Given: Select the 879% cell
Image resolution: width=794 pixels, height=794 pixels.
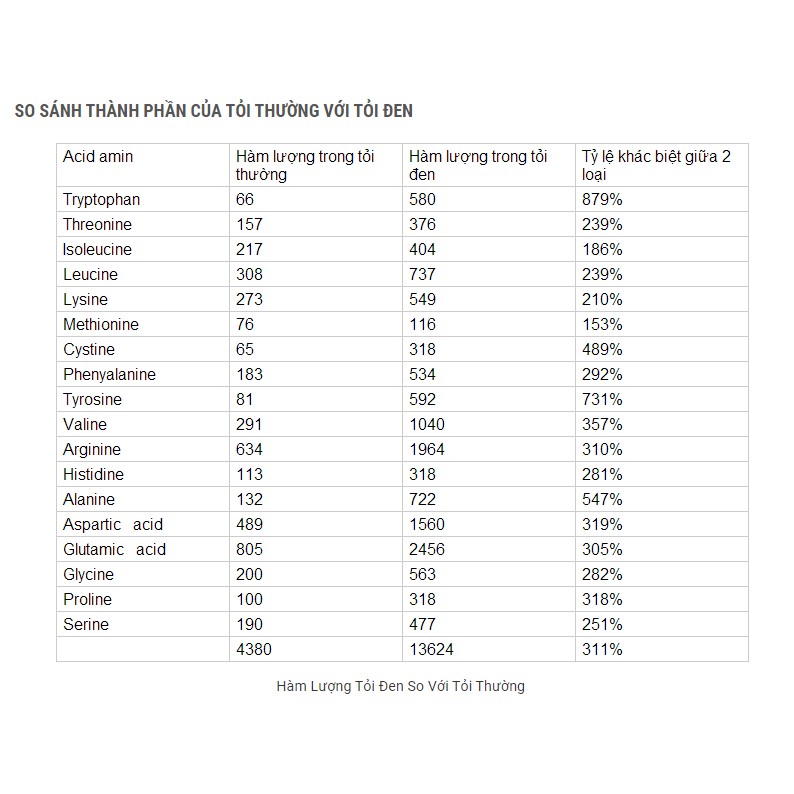Looking at the screenshot, I should pos(602,199).
